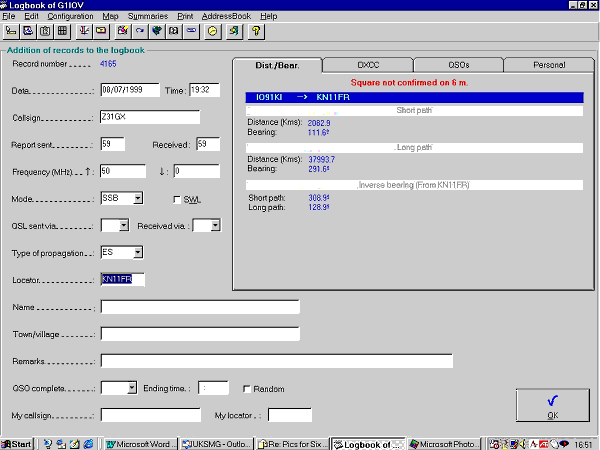Click the yellow clock toolbar icon
The image size is (600, 450).
[213, 31]
